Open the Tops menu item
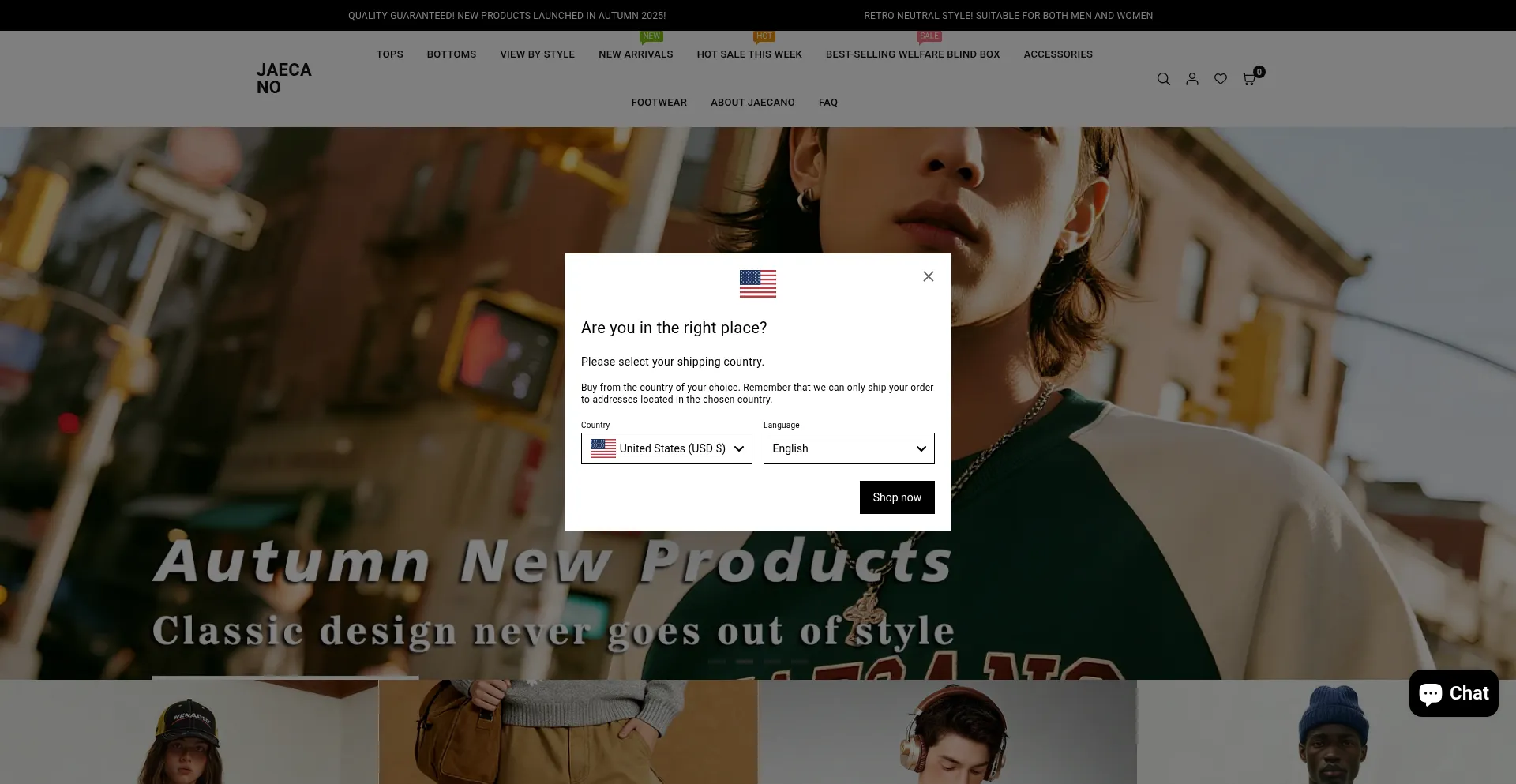 pos(389,54)
